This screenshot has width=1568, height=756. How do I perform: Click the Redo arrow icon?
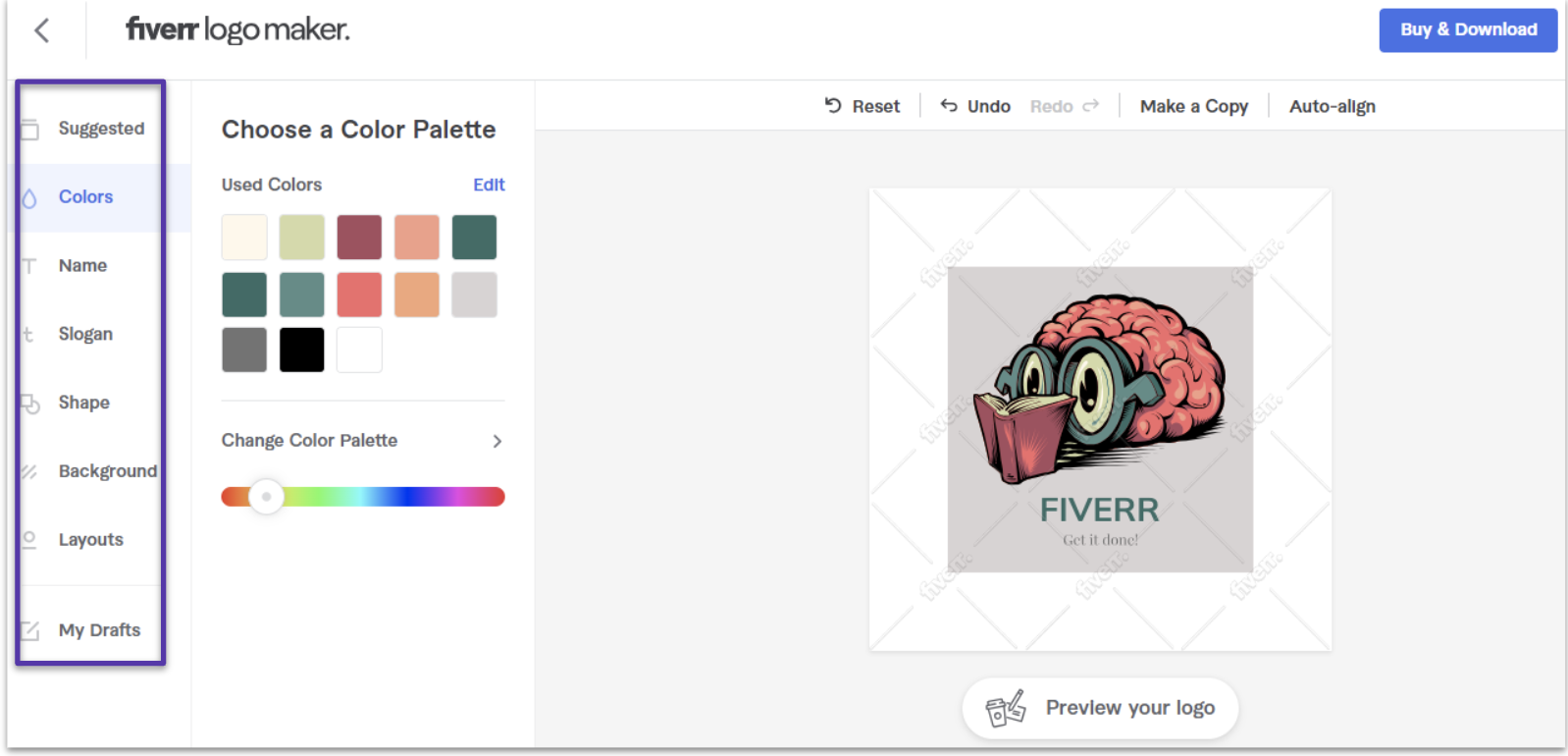[1090, 105]
